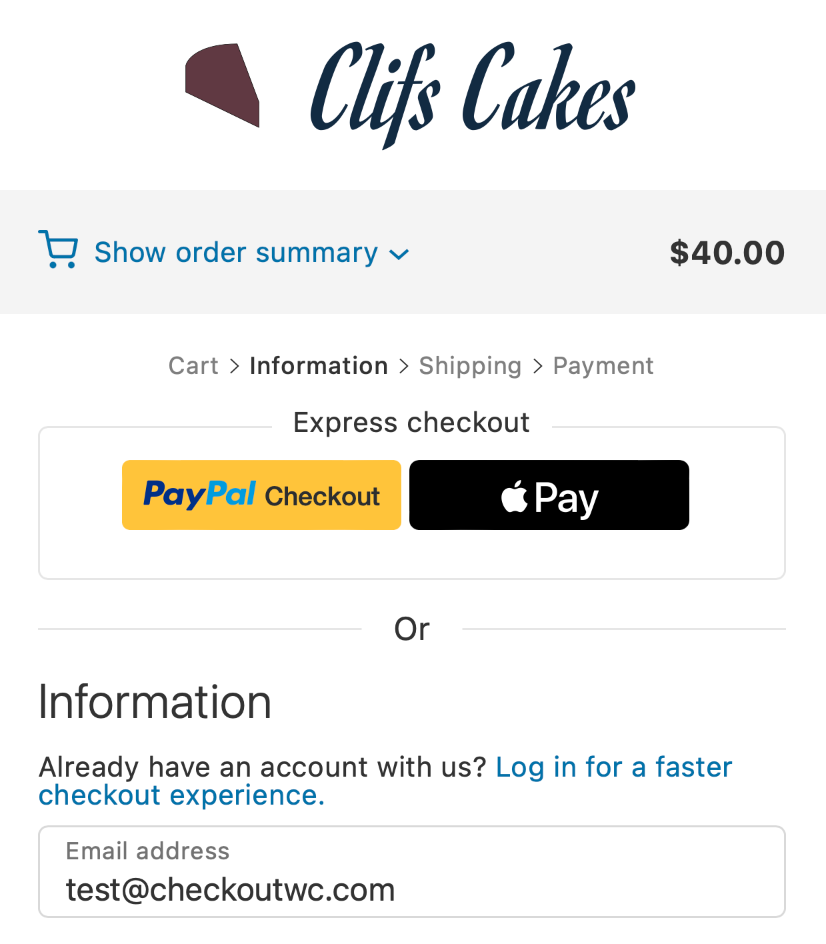This screenshot has height=944, width=826.
Task: Click the Information section heading
Action: pyautogui.click(x=155, y=702)
